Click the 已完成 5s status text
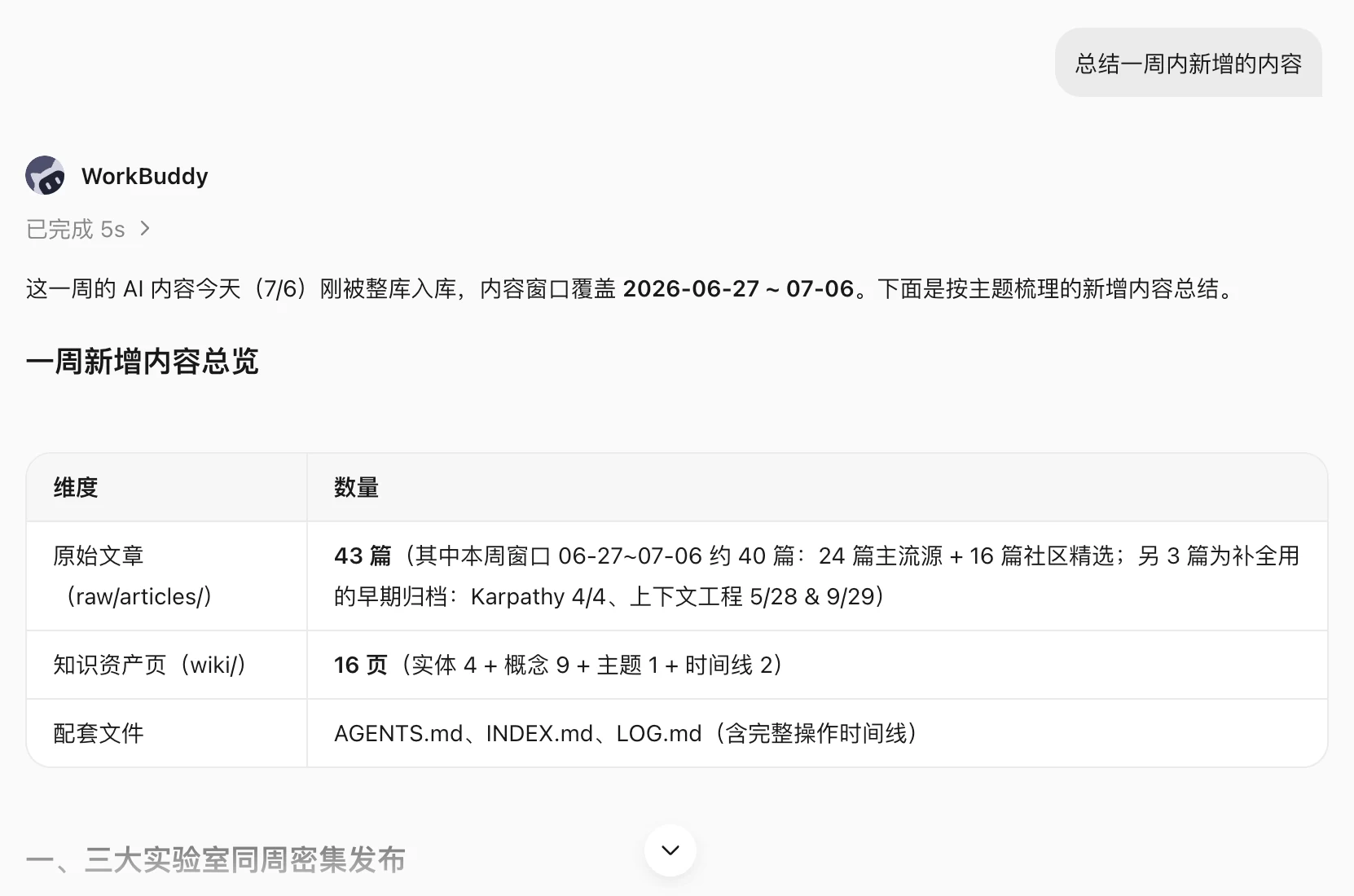1354x896 pixels. (x=75, y=229)
